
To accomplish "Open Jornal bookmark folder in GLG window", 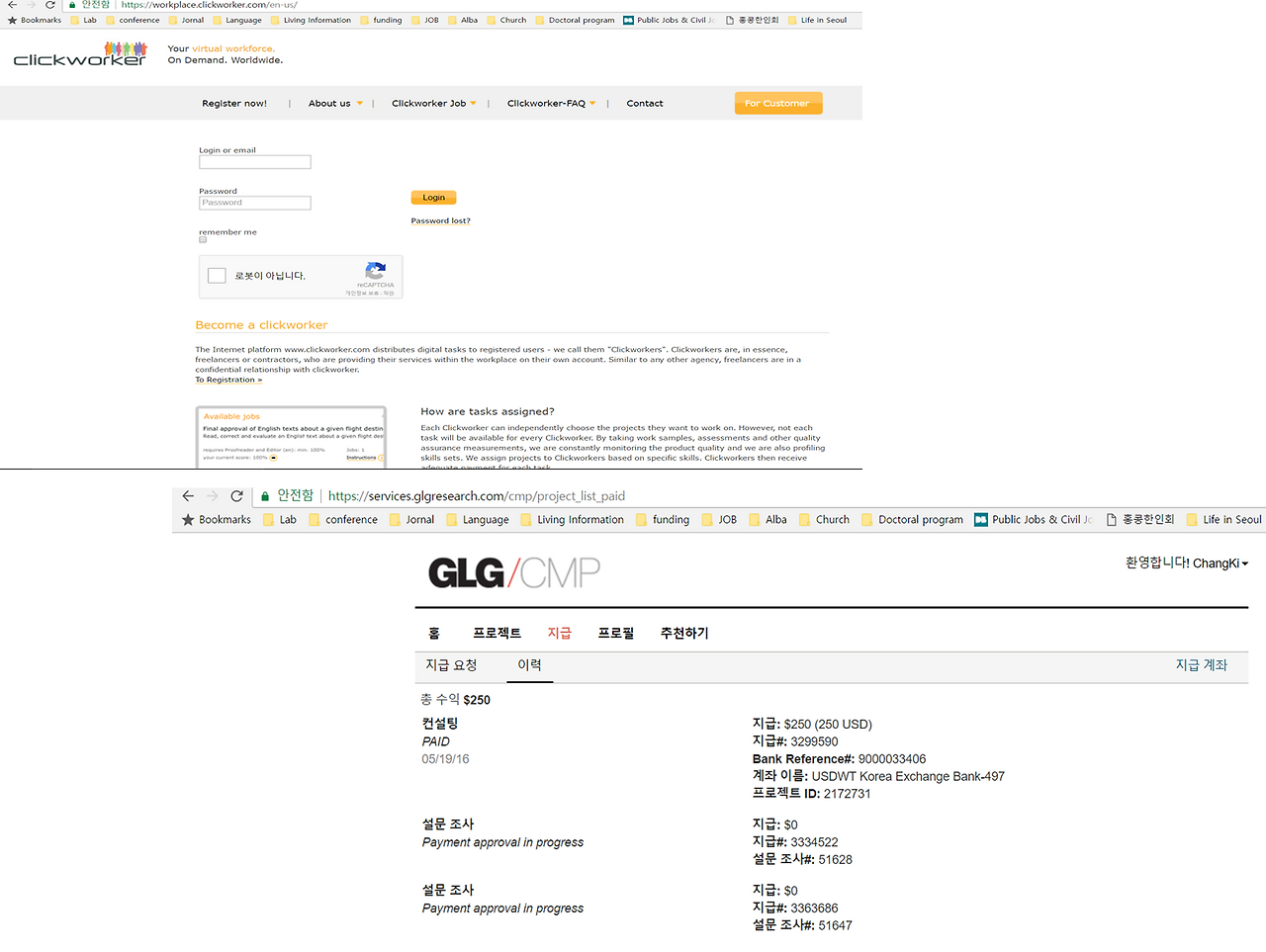I will click(x=411, y=520).
